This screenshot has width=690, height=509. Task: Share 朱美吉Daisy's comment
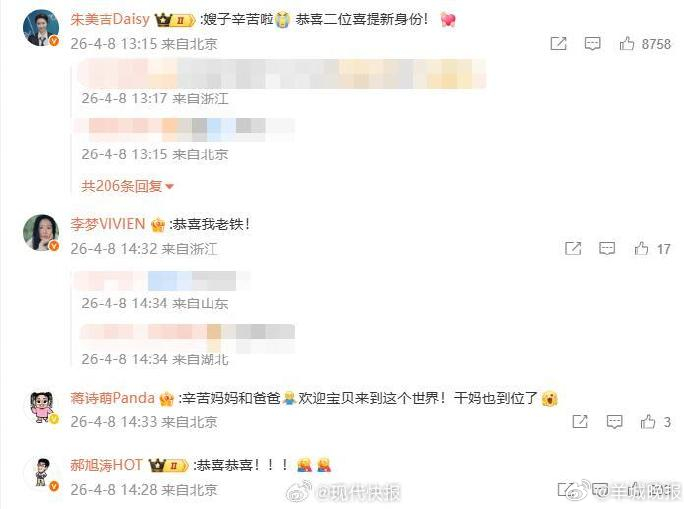tap(558, 44)
